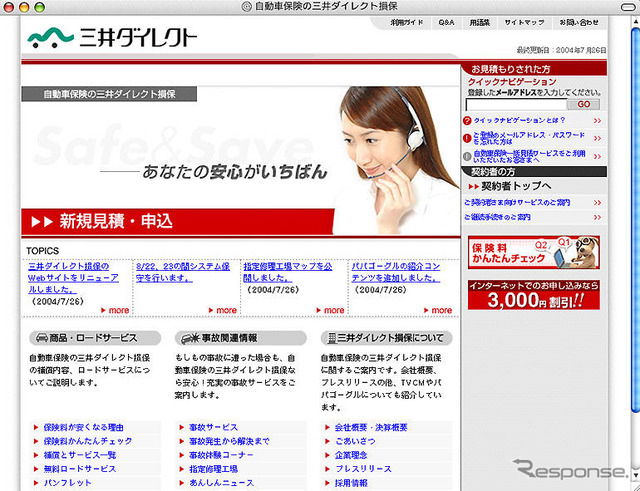The image size is (640, 491).
Task: Open Q&A in the top navigation
Action: point(446,23)
